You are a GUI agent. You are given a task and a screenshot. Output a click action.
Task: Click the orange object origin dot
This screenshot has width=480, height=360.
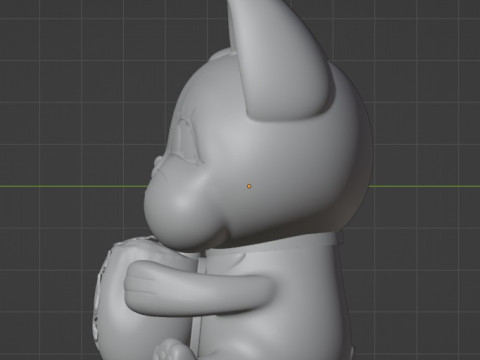coord(249,186)
